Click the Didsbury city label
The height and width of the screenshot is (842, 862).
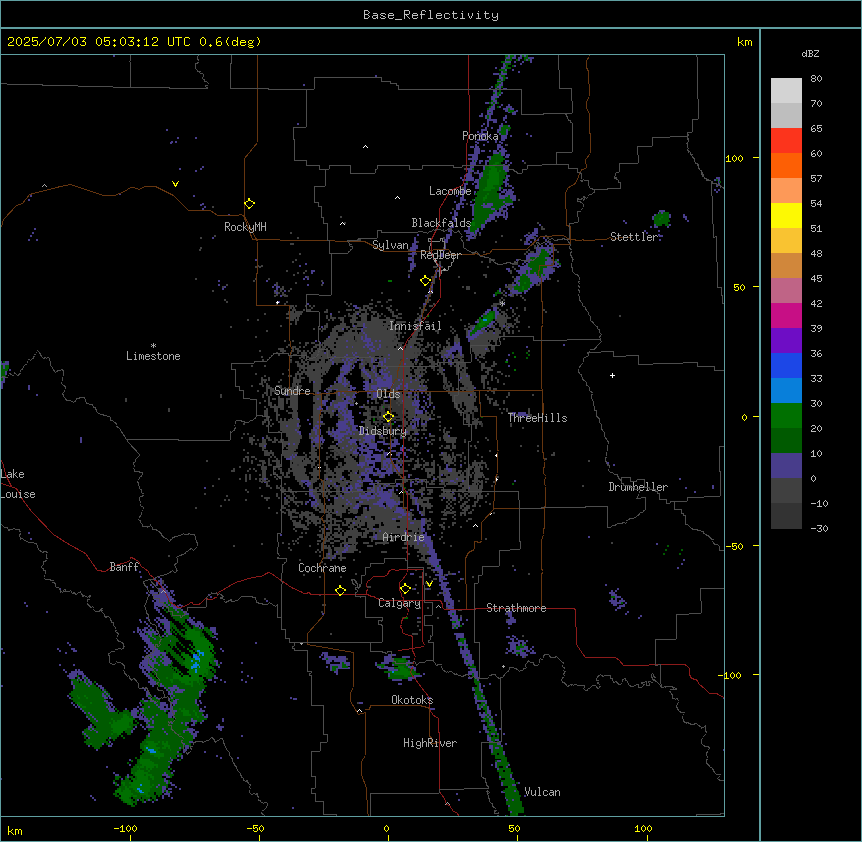coord(383,431)
